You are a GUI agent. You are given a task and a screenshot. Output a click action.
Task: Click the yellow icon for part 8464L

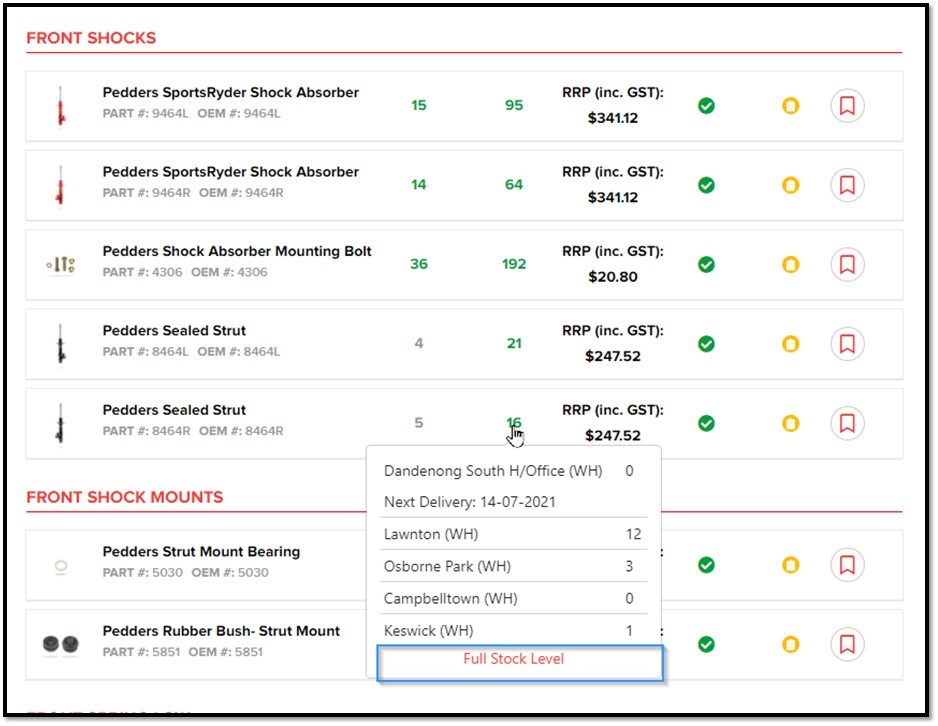(x=790, y=344)
